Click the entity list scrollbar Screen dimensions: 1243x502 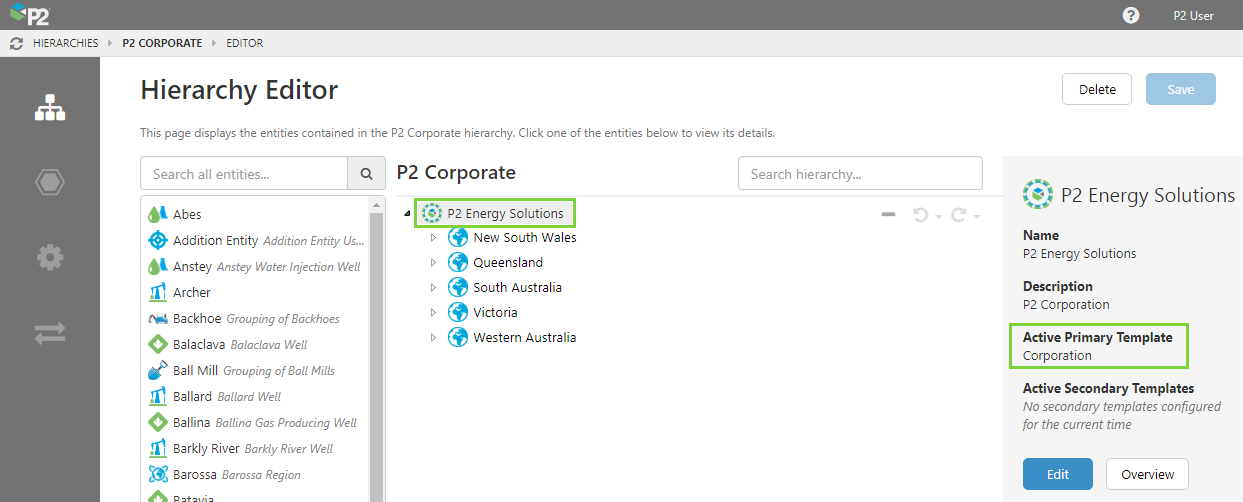click(x=377, y=350)
